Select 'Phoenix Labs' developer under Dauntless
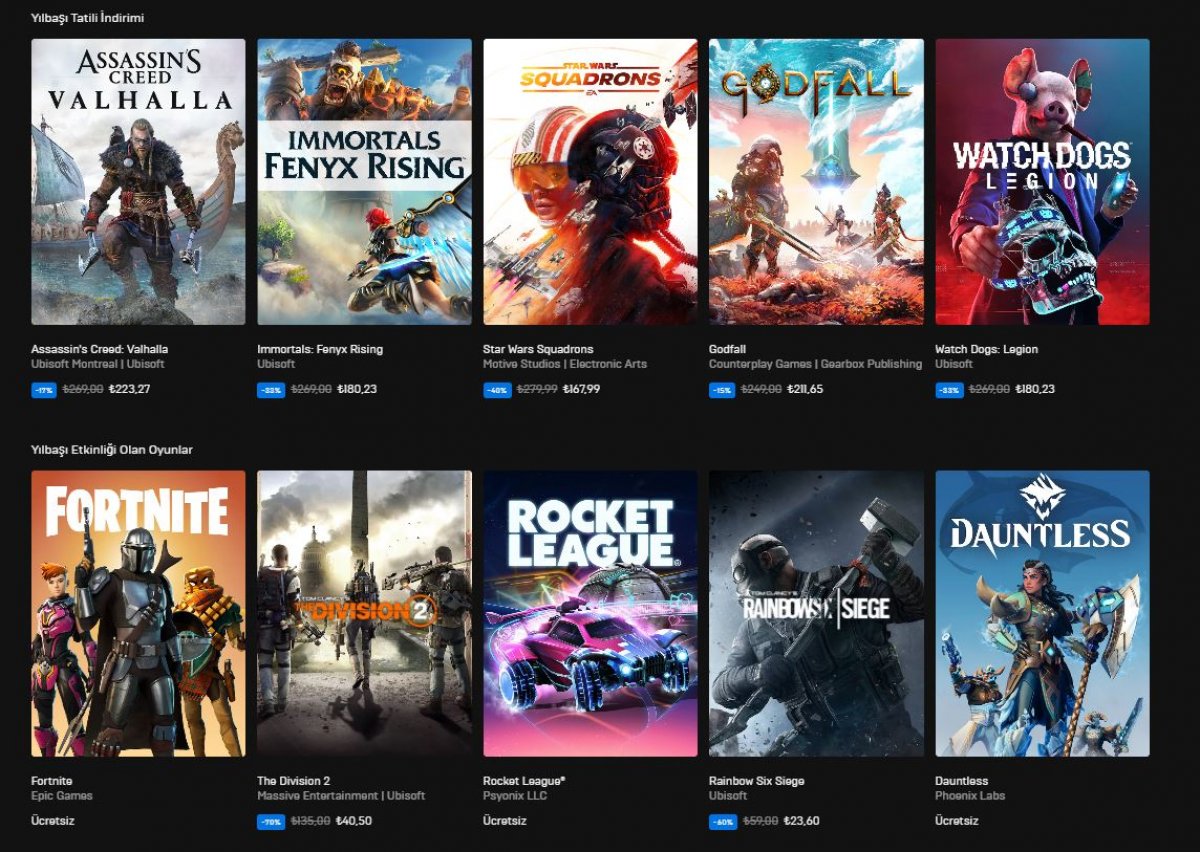 pos(970,796)
